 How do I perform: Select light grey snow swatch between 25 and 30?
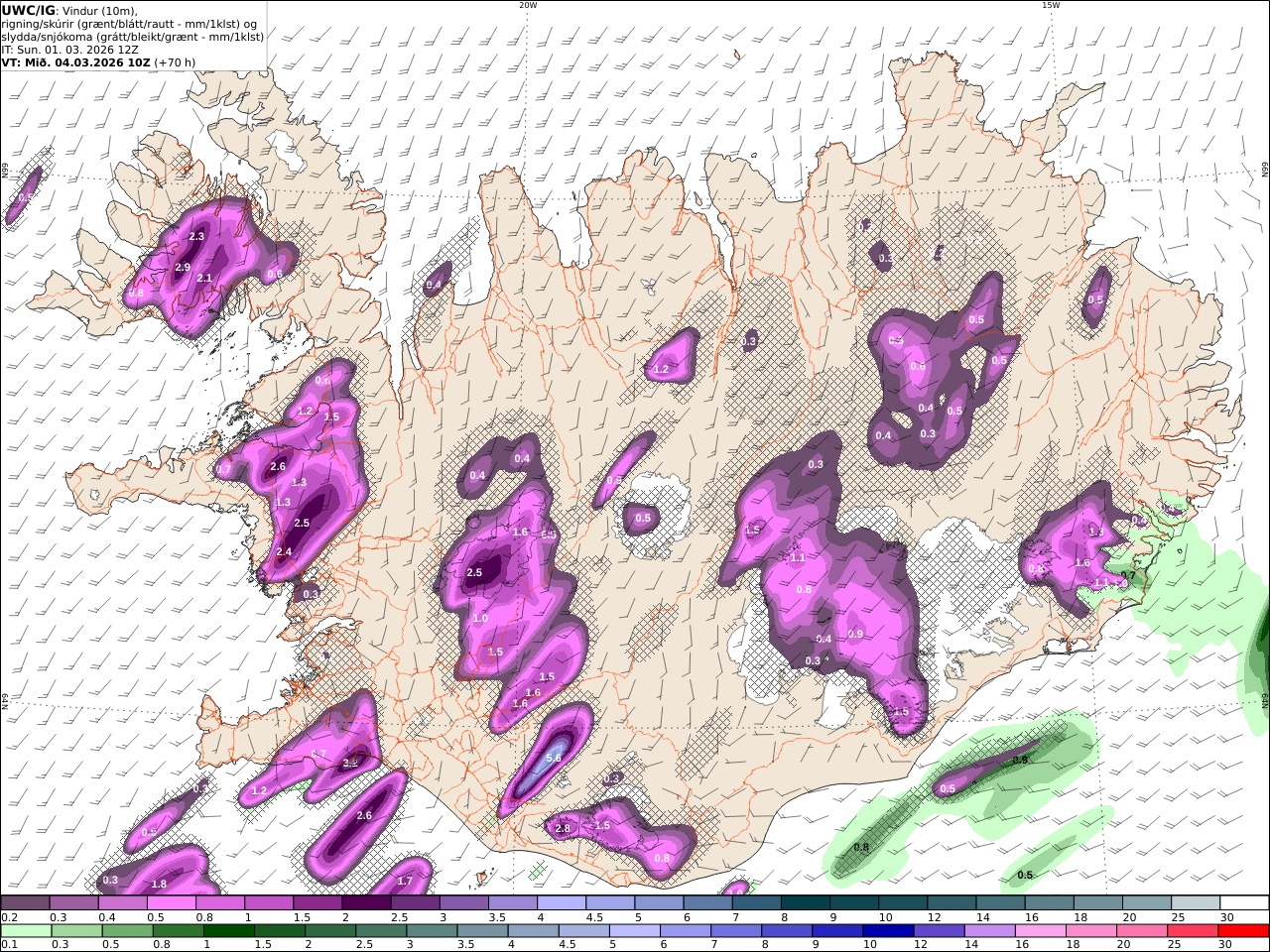1196,902
